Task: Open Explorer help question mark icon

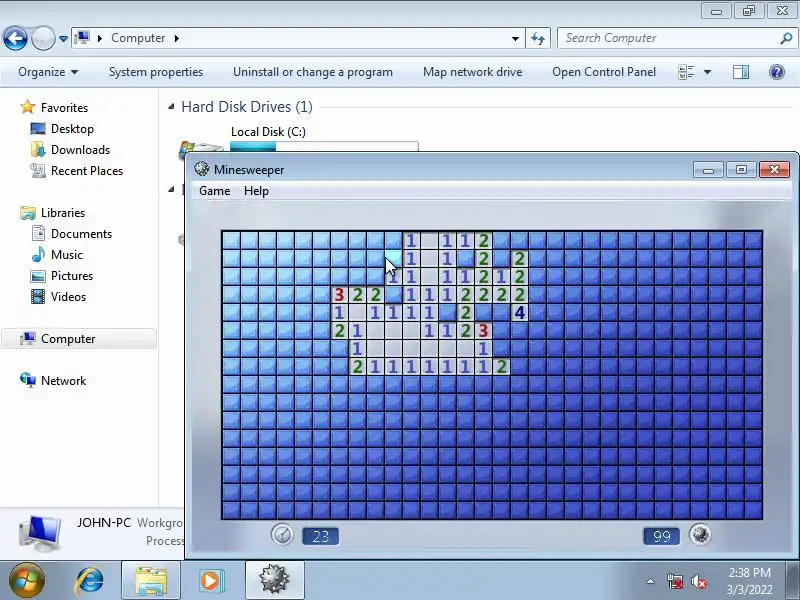Action: (x=777, y=72)
